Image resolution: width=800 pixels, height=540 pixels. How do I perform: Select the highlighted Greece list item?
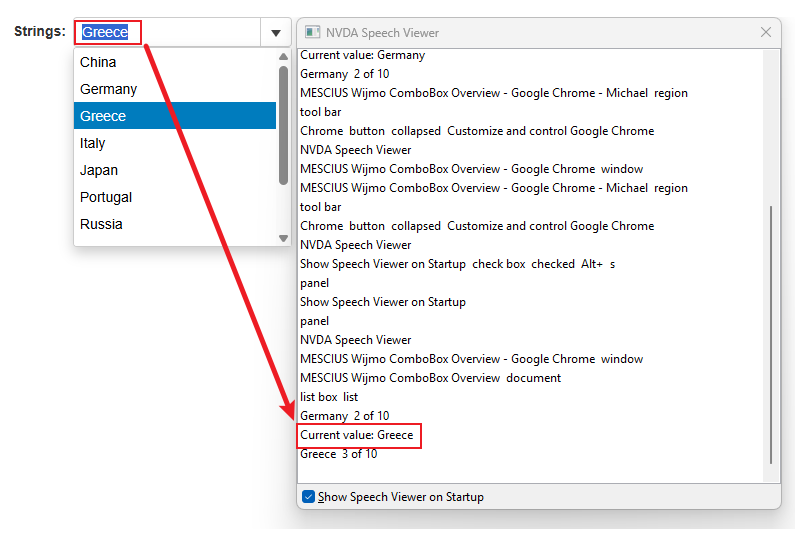(x=103, y=116)
